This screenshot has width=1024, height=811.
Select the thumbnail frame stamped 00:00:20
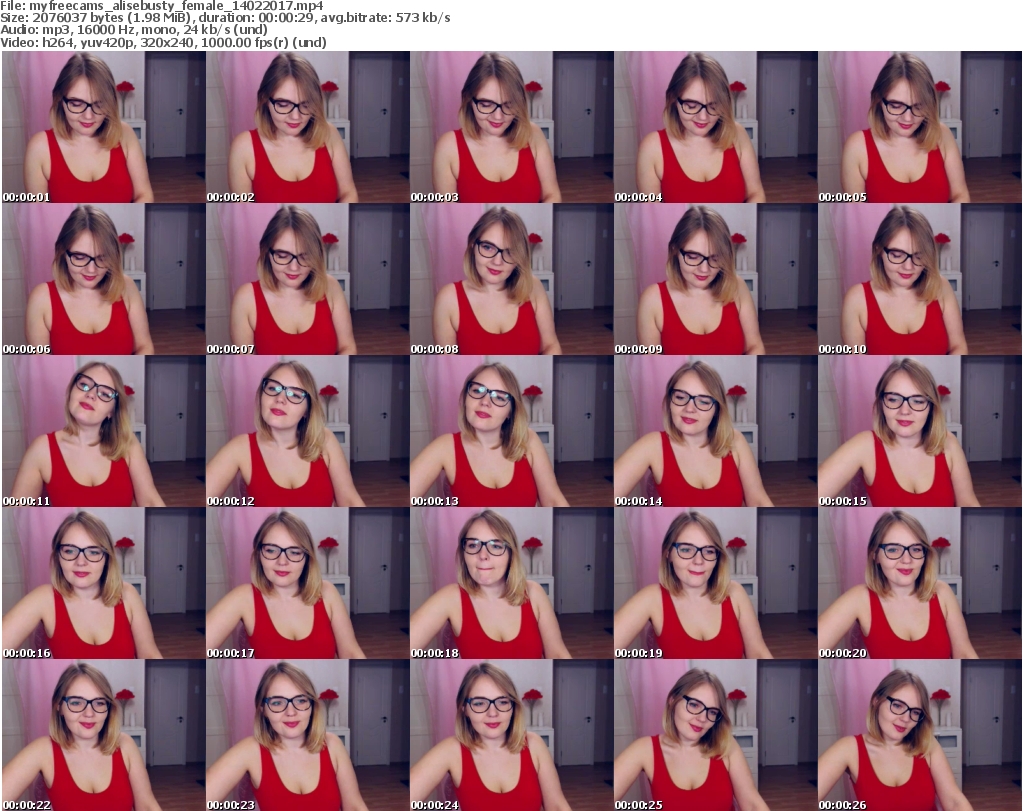coord(920,583)
